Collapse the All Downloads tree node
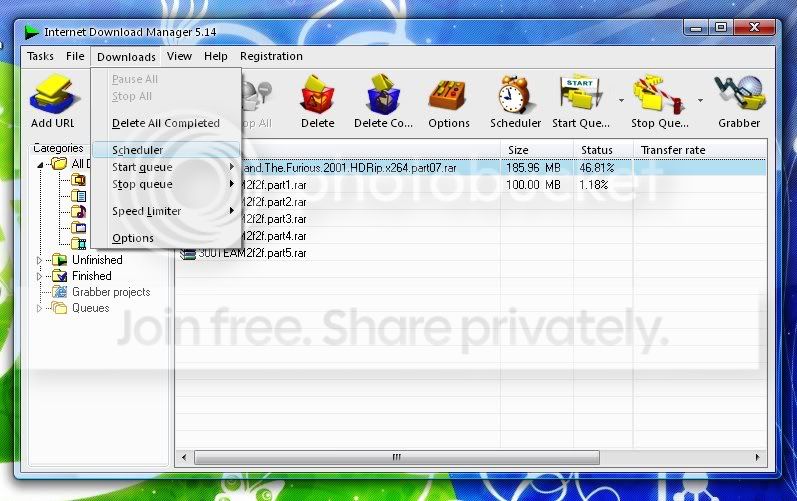The image size is (797, 501). (x=40, y=164)
